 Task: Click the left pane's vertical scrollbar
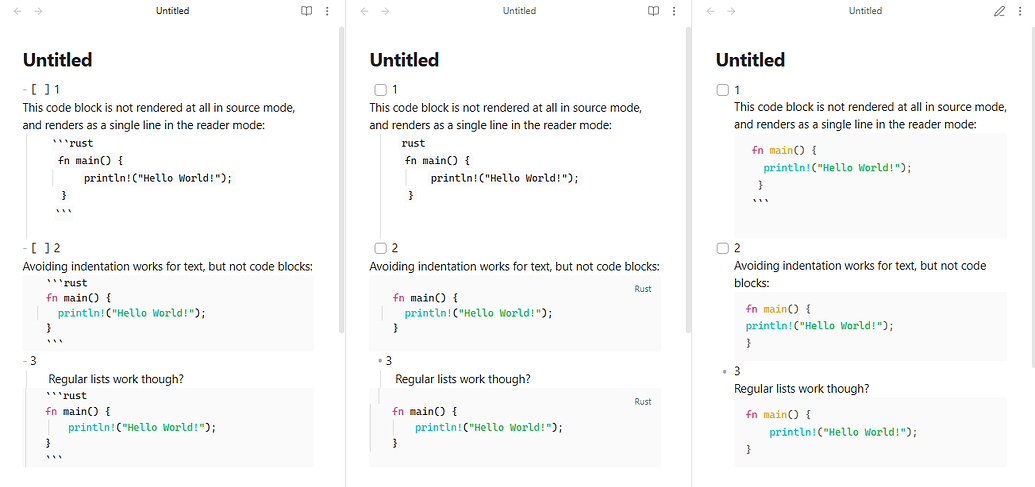(x=341, y=179)
